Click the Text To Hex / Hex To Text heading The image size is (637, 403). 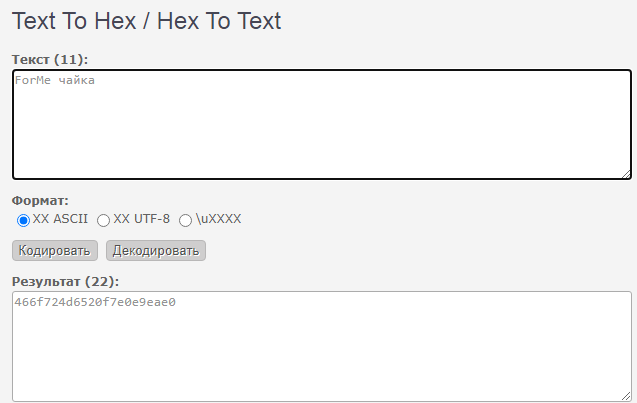click(147, 21)
